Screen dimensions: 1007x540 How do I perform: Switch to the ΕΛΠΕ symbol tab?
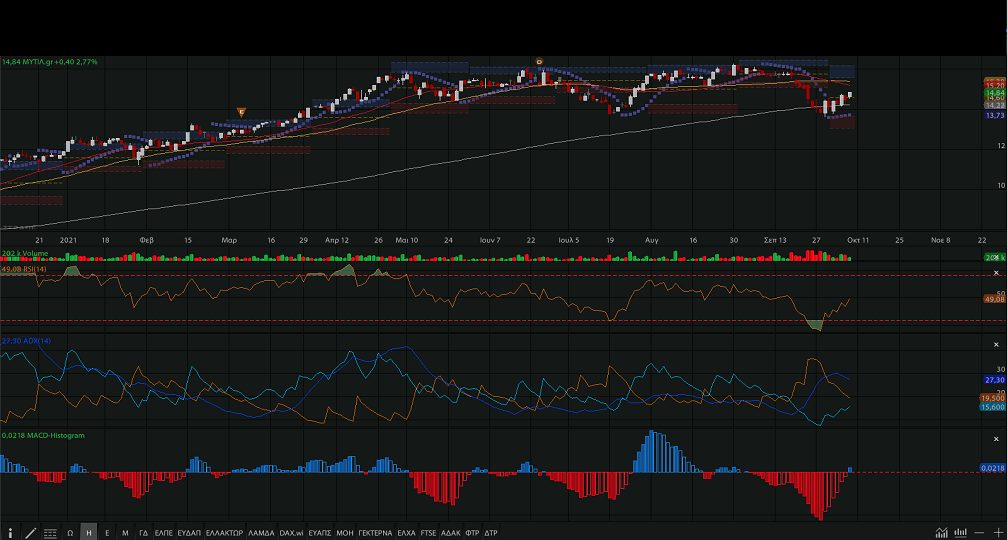(x=164, y=533)
